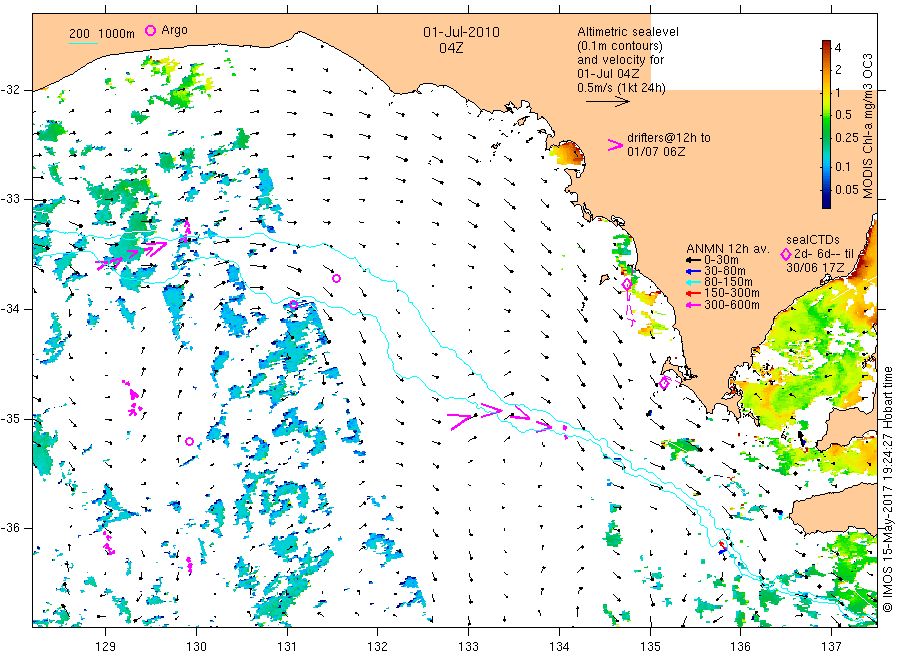Click the Argo float circle near 130E 35.2S
The image size is (900, 660).
point(189,441)
